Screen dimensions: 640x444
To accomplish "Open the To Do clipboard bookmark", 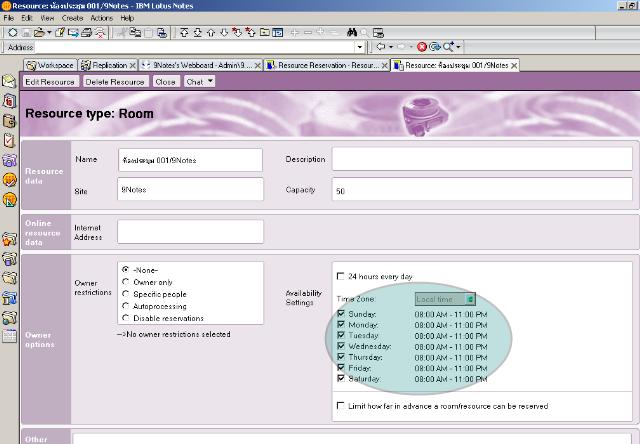I will tap(9, 140).
